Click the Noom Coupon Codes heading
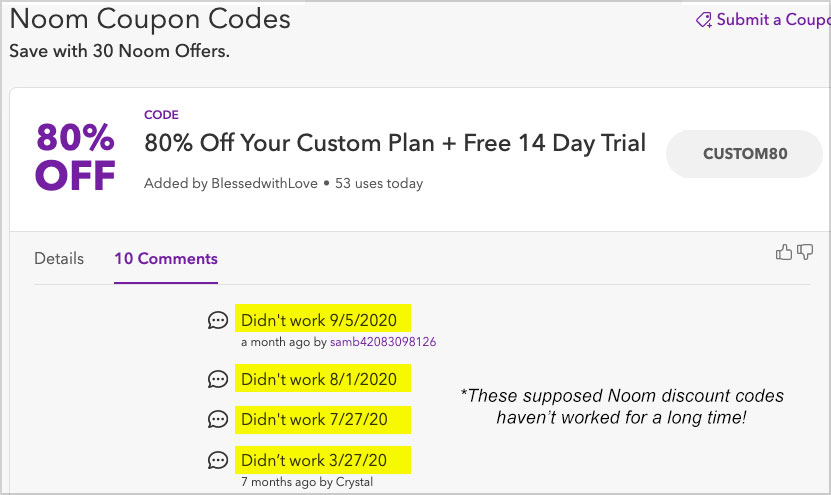 150,19
